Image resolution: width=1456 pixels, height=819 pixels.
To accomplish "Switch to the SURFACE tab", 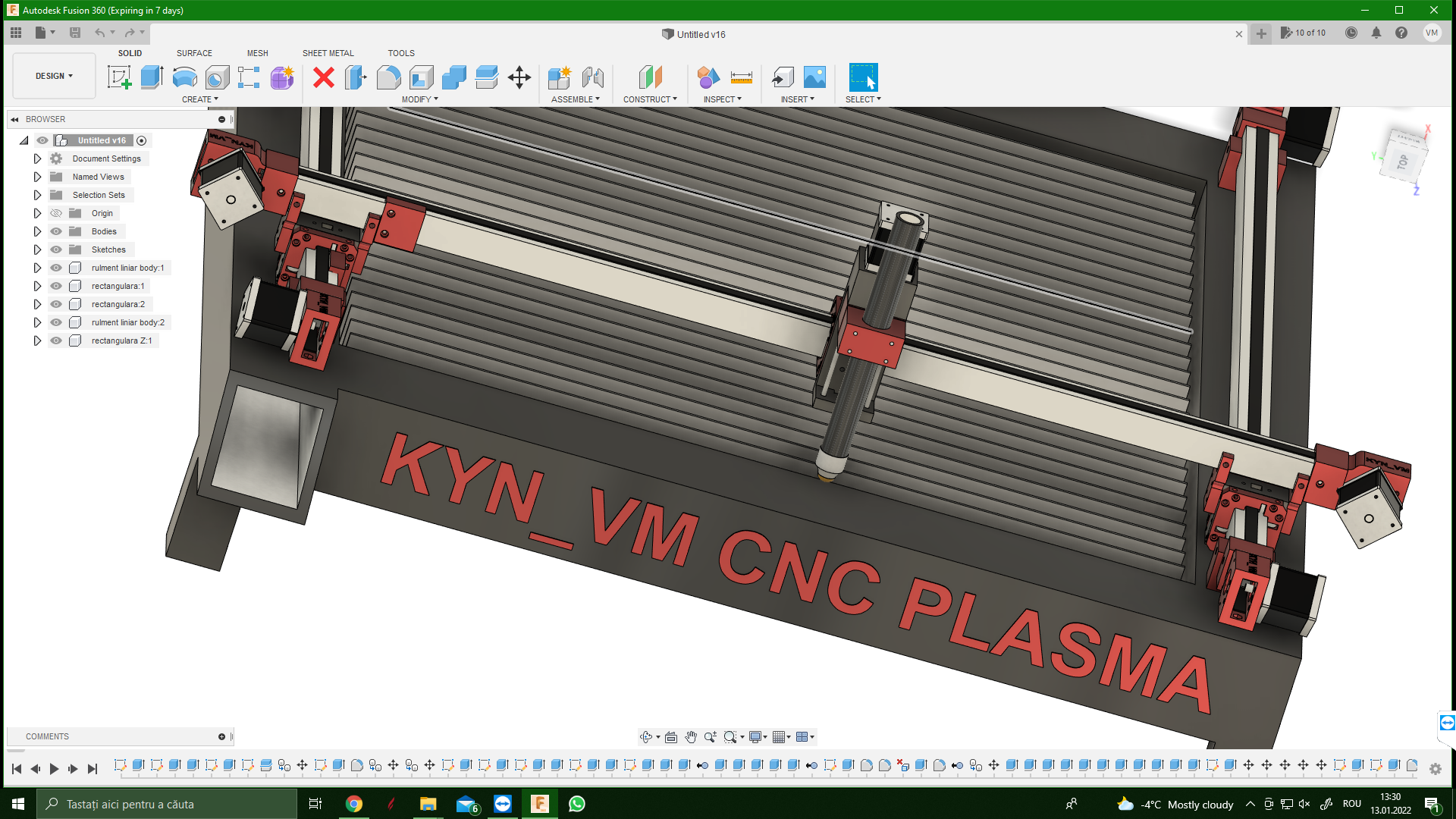I will (194, 53).
